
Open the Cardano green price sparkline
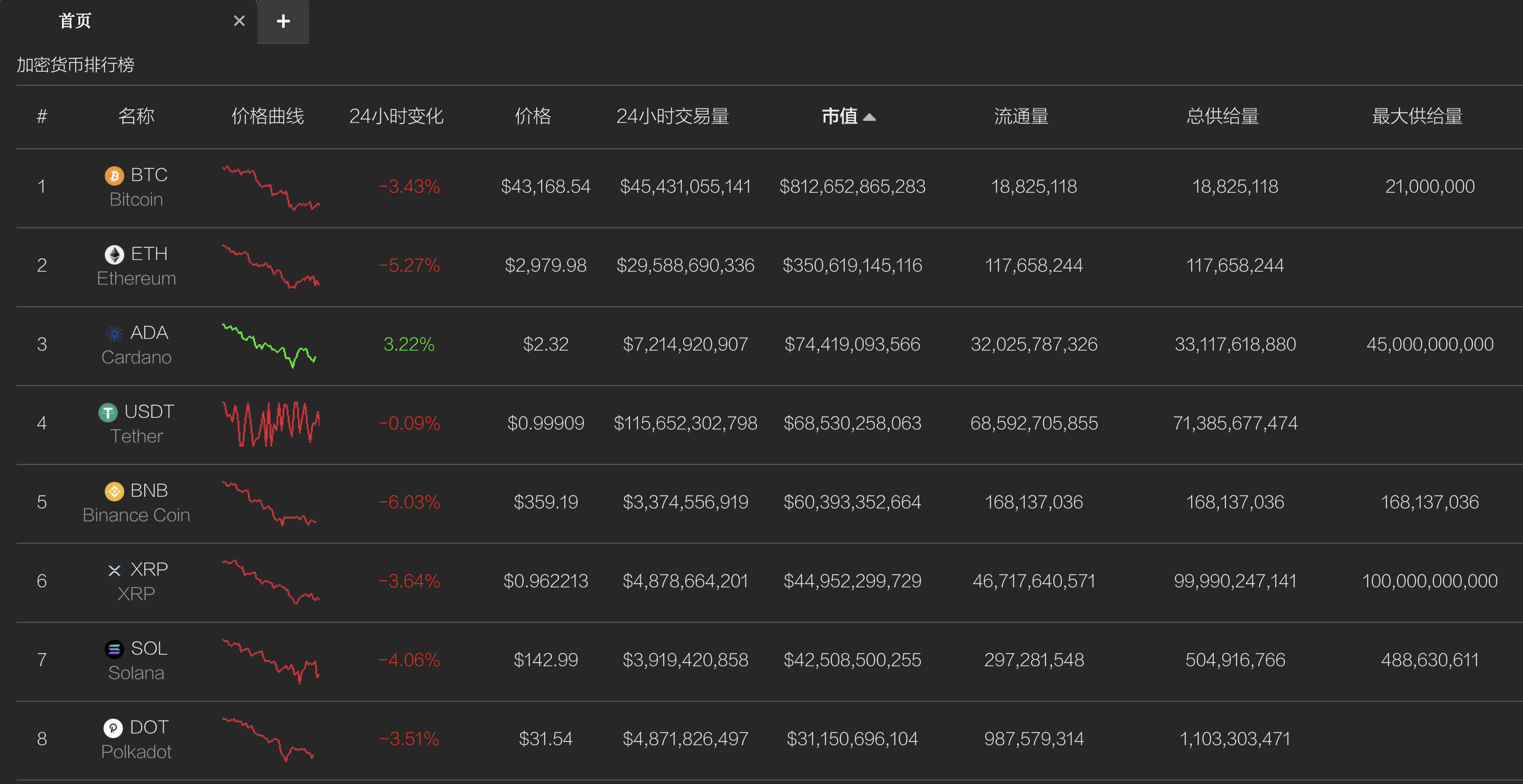pyautogui.click(x=269, y=345)
